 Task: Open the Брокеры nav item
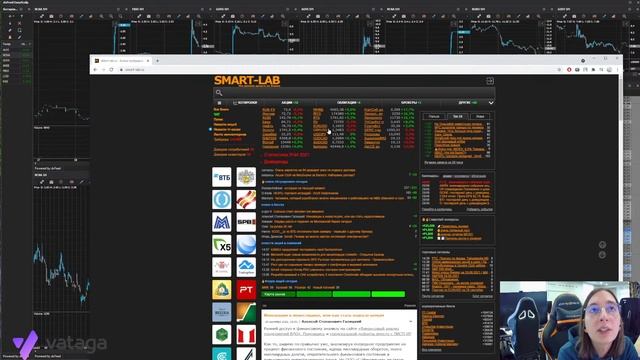click(411, 103)
